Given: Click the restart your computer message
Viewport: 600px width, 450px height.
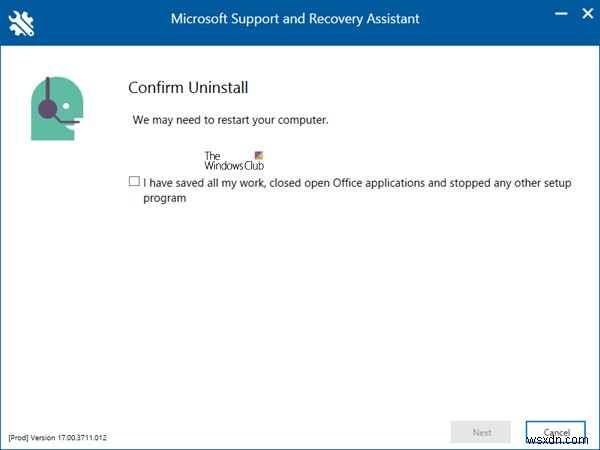Looking at the screenshot, I should click(x=230, y=120).
